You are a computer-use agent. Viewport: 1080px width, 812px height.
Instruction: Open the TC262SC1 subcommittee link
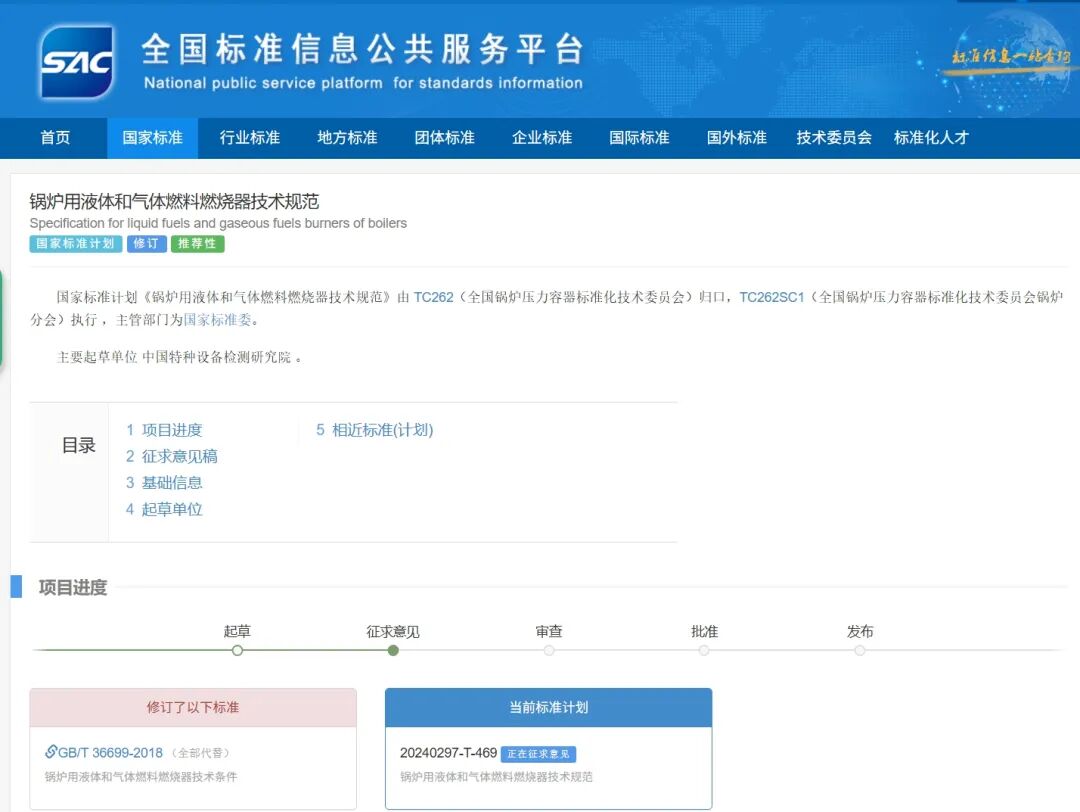click(x=771, y=297)
